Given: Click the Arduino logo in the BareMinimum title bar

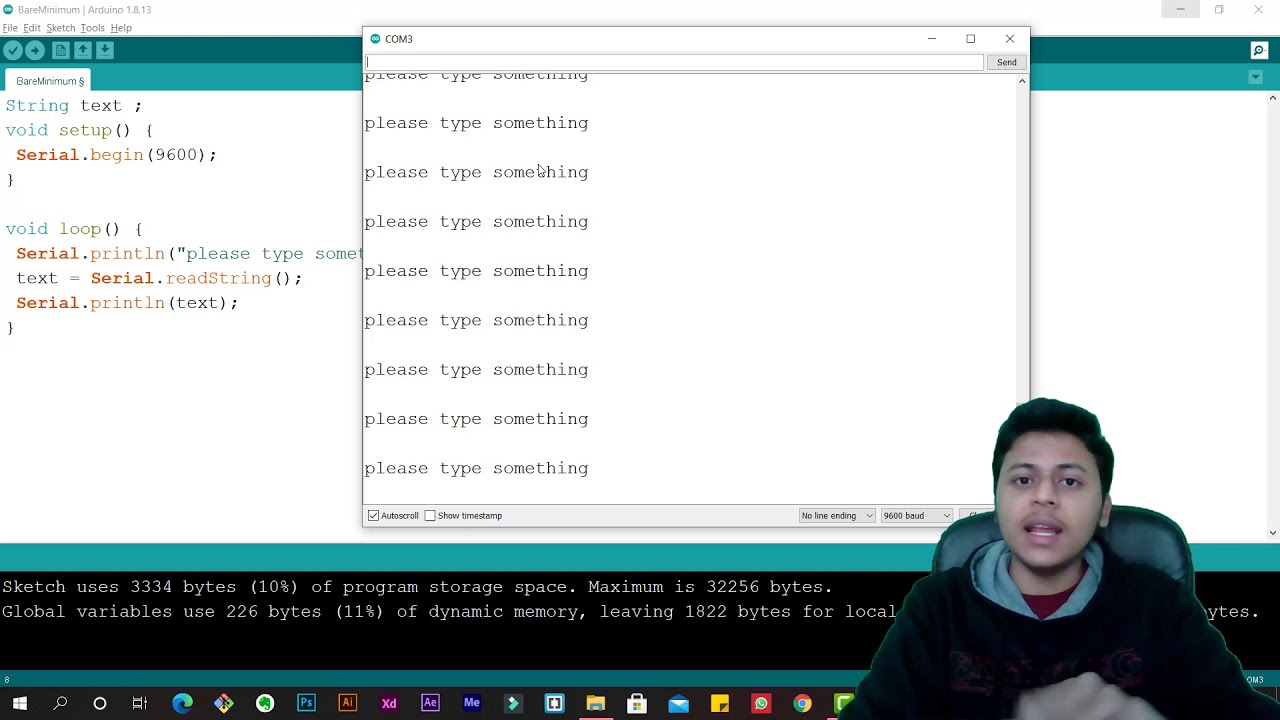Looking at the screenshot, I should click(8, 10).
